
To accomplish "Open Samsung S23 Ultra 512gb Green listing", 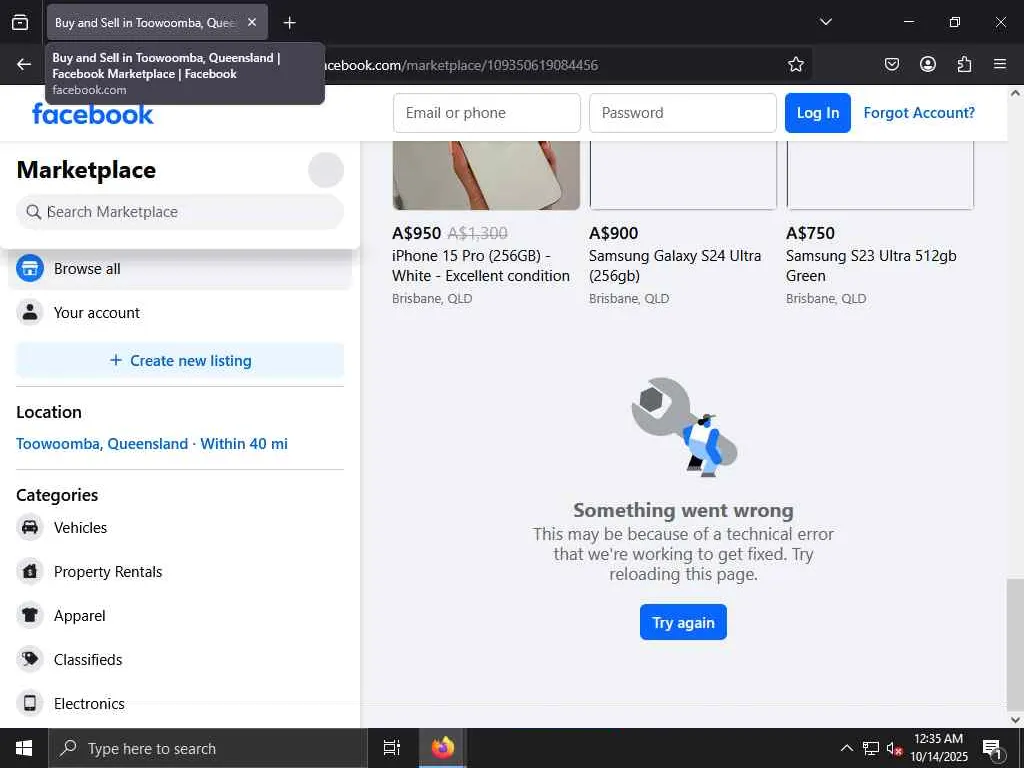I will tap(871, 266).
